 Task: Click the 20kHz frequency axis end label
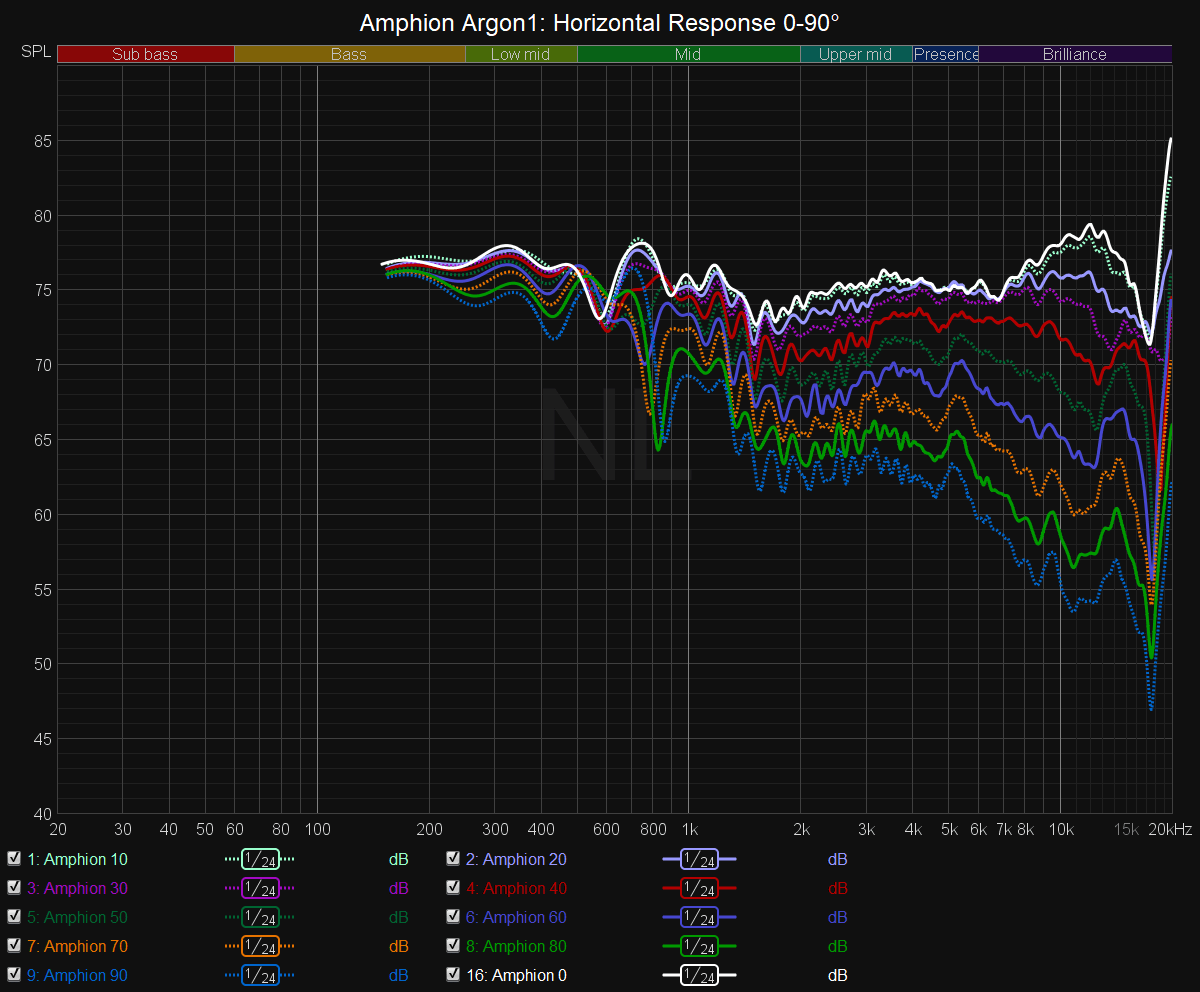[1169, 830]
